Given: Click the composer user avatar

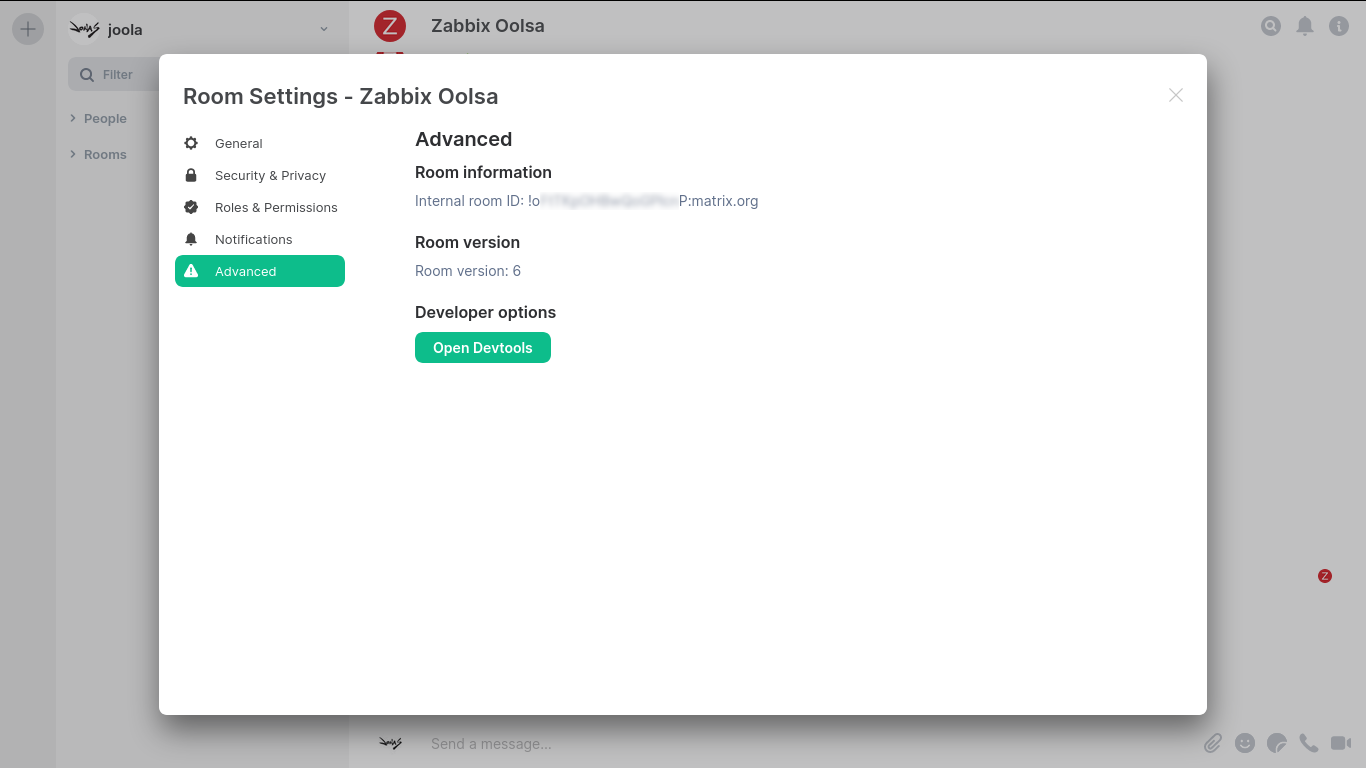Looking at the screenshot, I should point(390,743).
